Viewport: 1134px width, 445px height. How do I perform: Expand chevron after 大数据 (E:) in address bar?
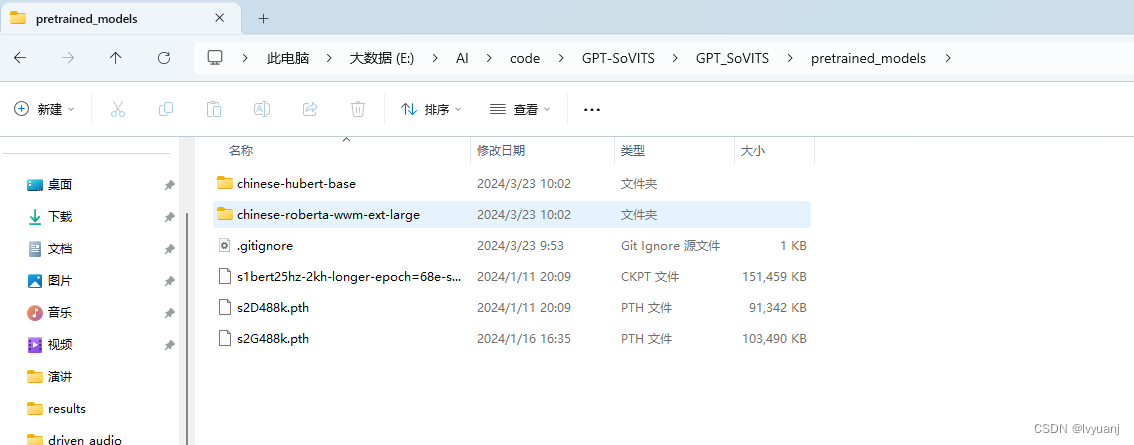point(435,59)
